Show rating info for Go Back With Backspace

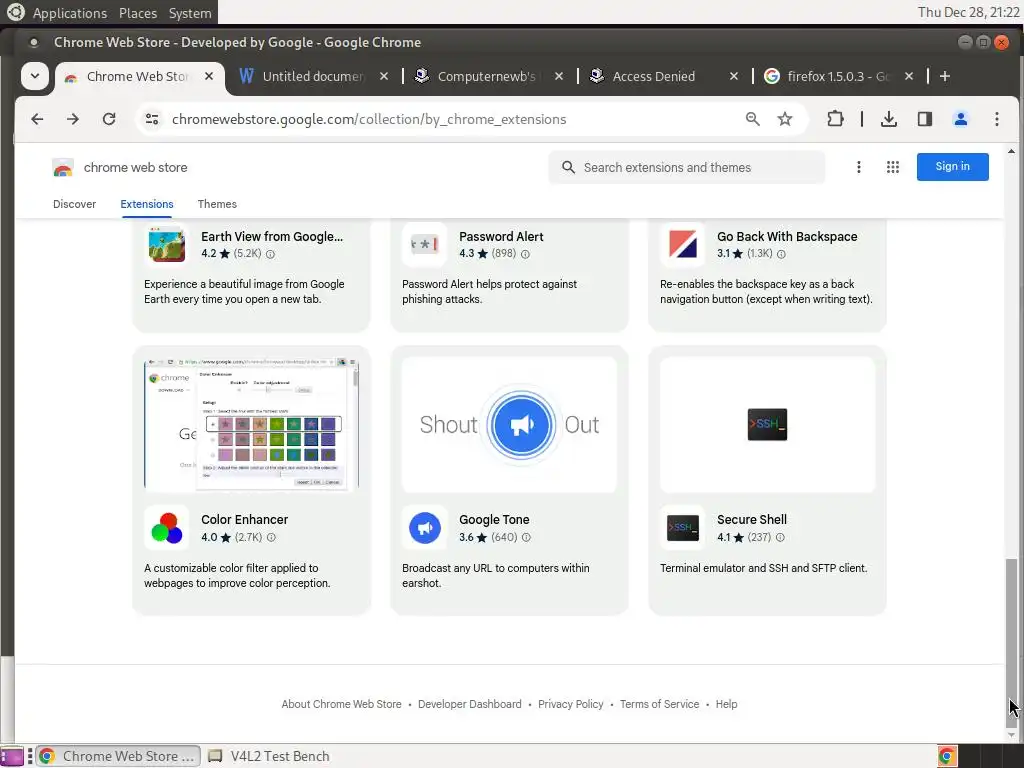(781, 254)
